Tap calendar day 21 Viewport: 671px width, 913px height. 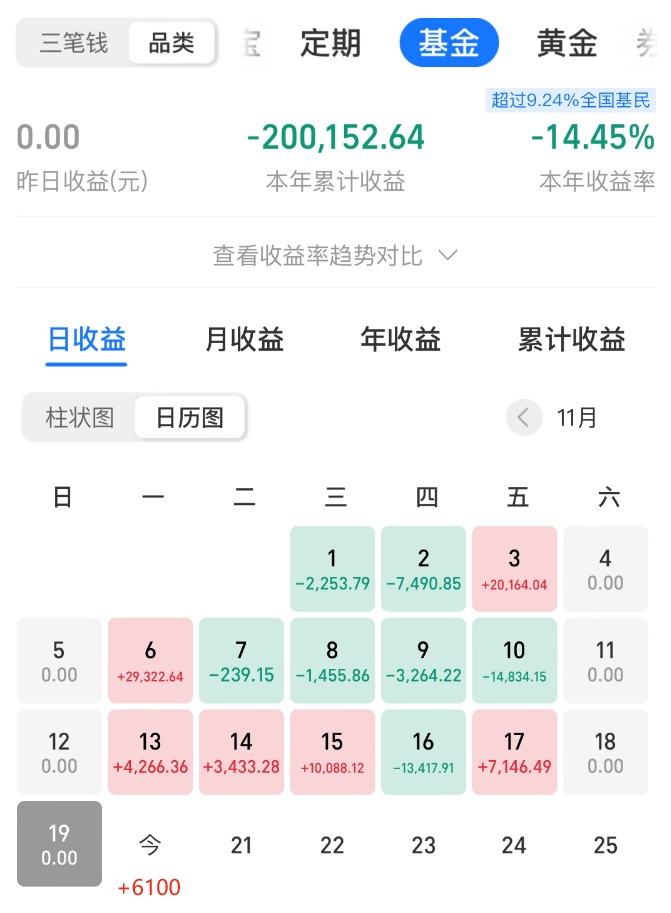tap(242, 845)
